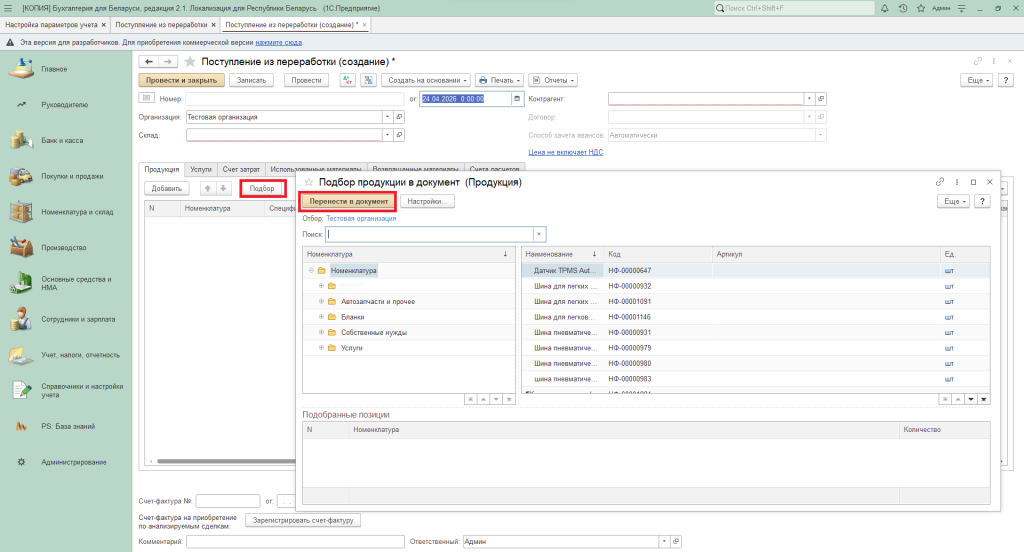This screenshot has width=1024, height=552.
Task: Star the Подбор продукции dialog as favorite
Action: (x=309, y=183)
